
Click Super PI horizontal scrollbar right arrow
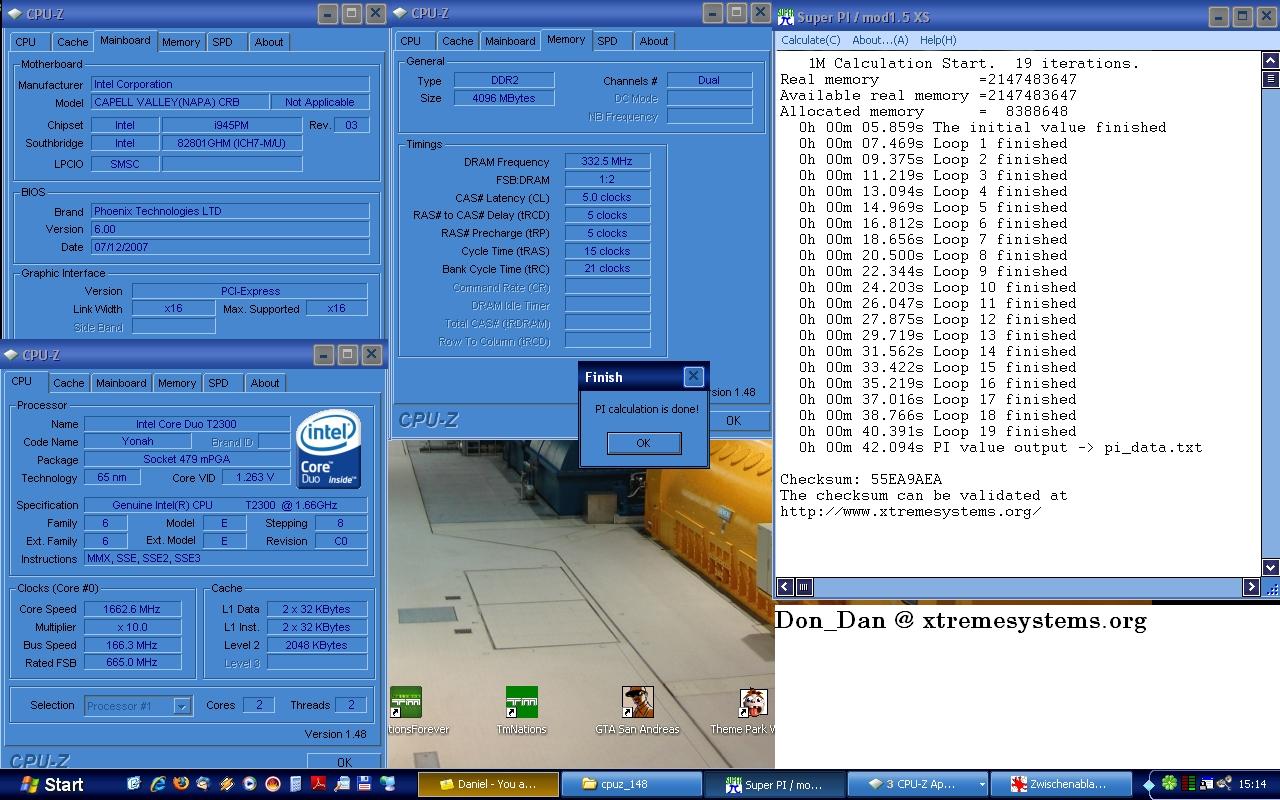(x=1251, y=587)
